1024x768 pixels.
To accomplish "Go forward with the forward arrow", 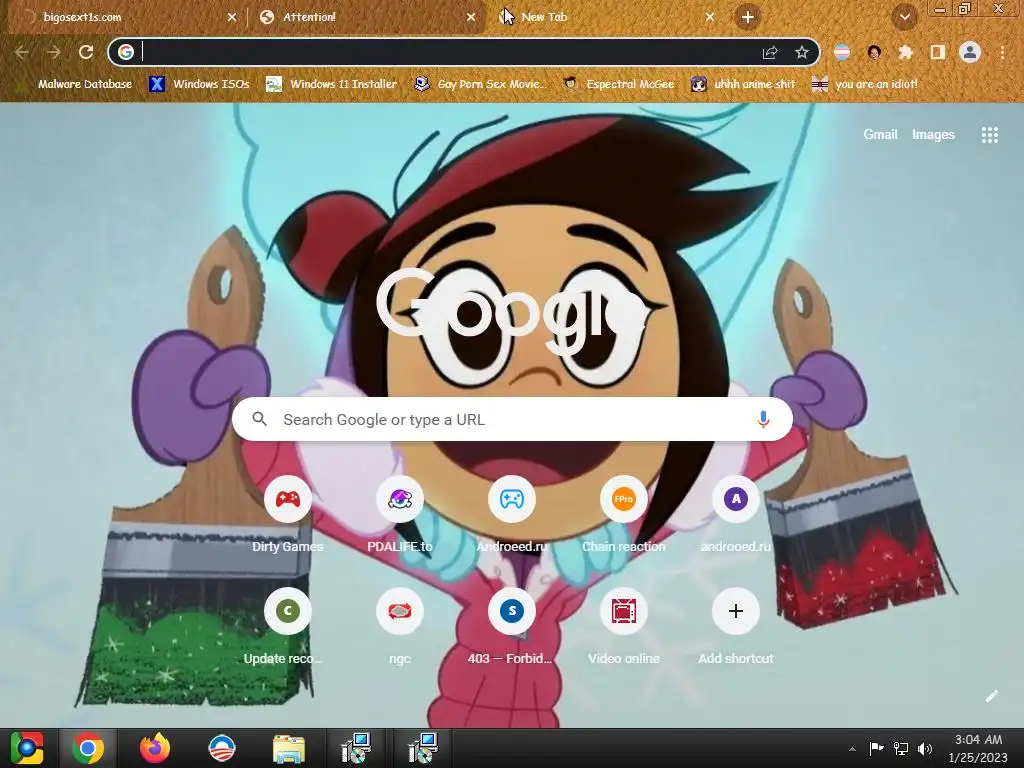I will click(x=54, y=52).
